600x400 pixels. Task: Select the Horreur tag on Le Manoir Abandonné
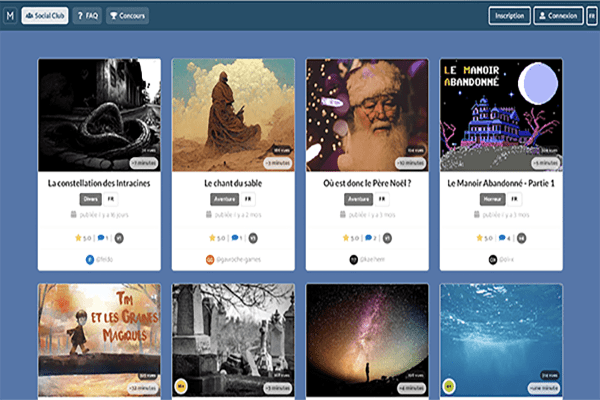coord(492,199)
